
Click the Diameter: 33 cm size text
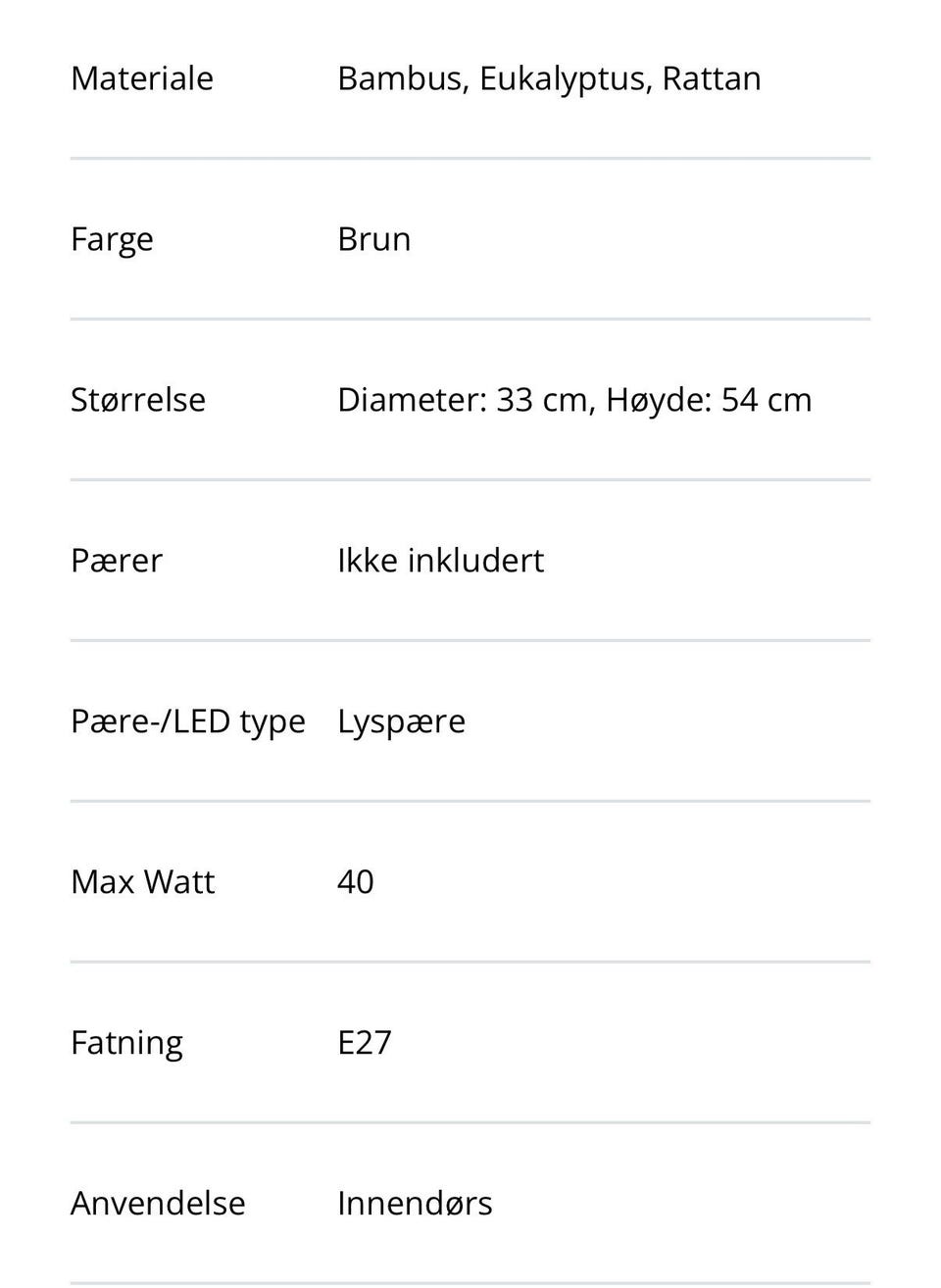click(463, 400)
